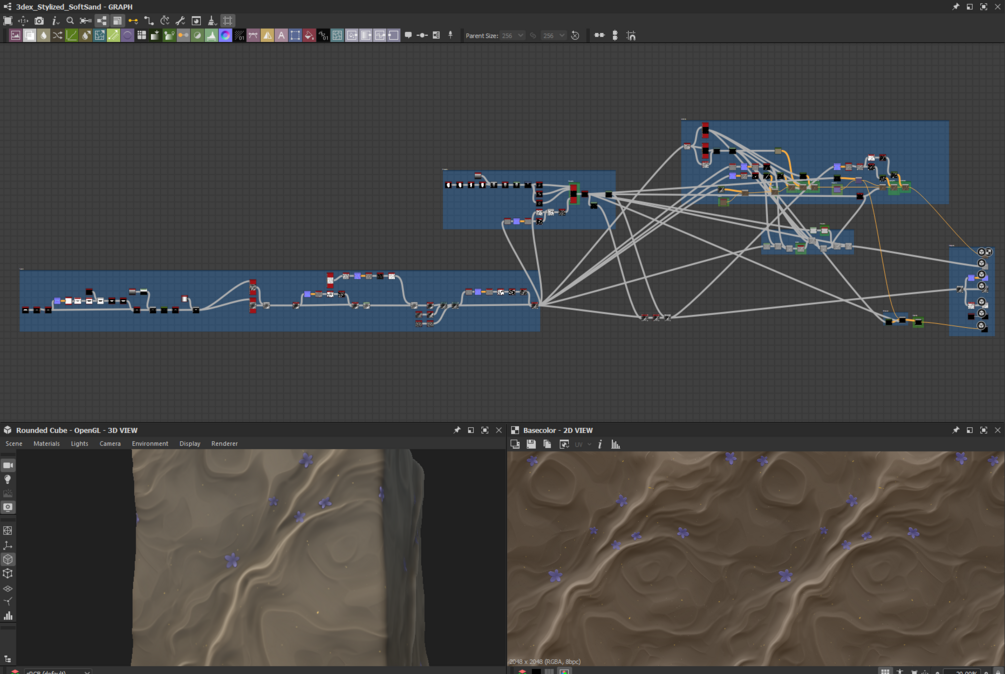This screenshot has height=674, width=1005.
Task: Click the broom clean graph icon
Action: 212,21
